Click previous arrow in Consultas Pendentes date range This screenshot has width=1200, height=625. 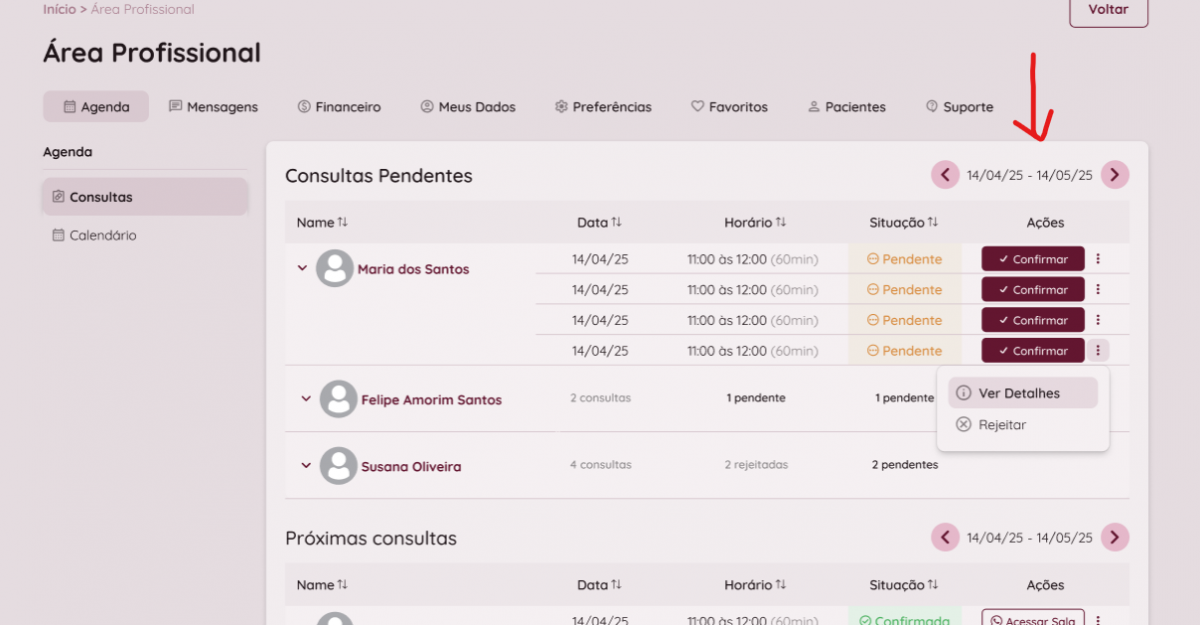945,175
